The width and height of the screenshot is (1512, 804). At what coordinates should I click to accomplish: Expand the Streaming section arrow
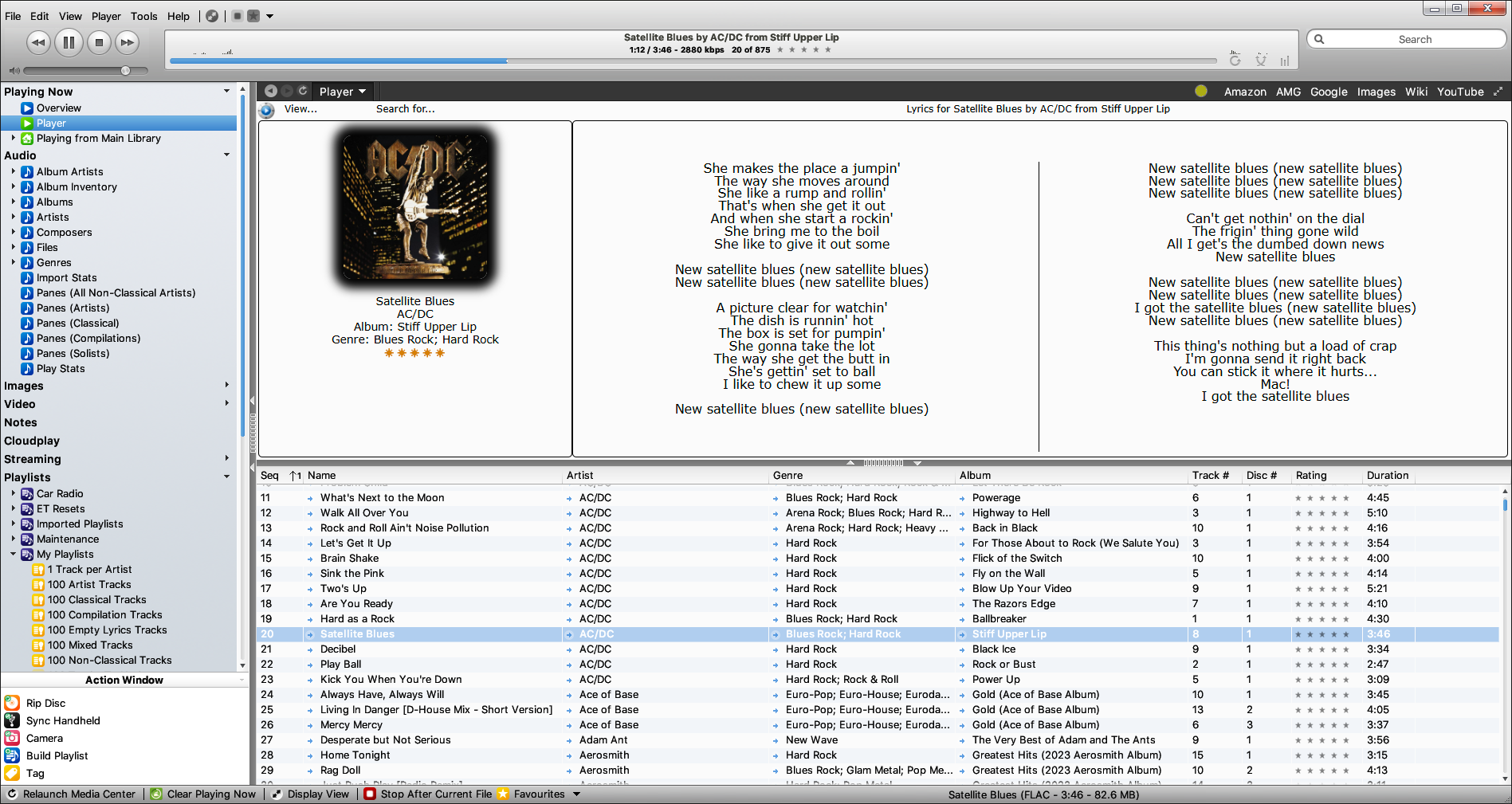tap(227, 459)
